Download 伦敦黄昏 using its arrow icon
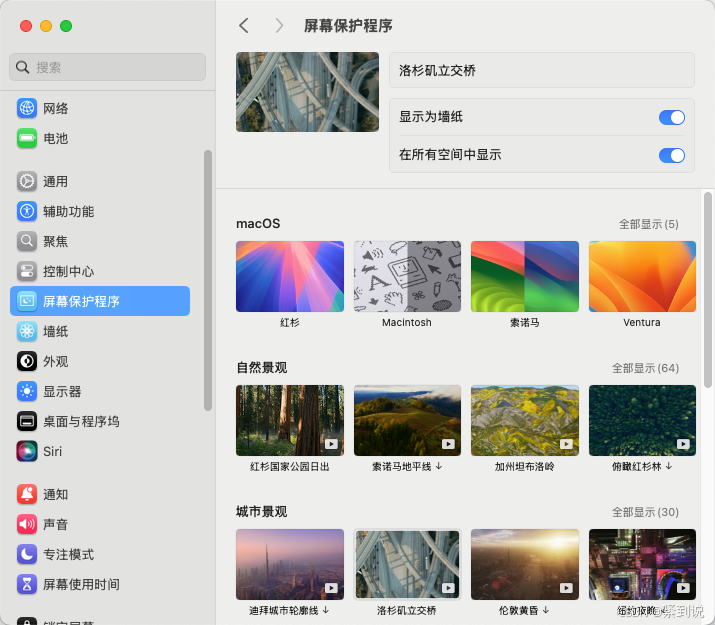715x625 pixels. [545, 610]
